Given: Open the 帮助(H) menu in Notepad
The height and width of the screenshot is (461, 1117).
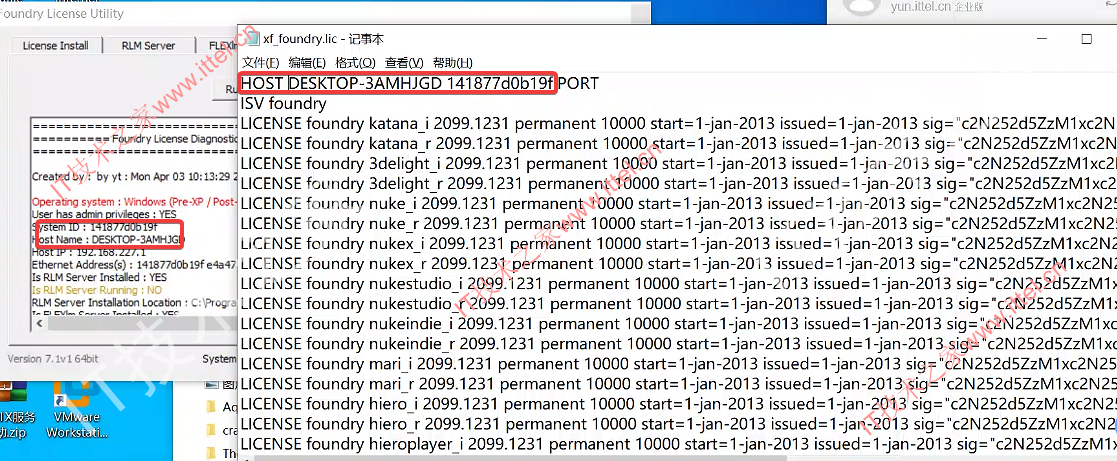Looking at the screenshot, I should pyautogui.click(x=452, y=63).
